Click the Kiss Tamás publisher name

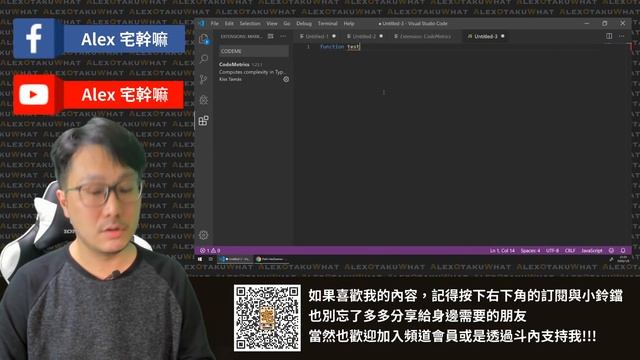click(231, 79)
